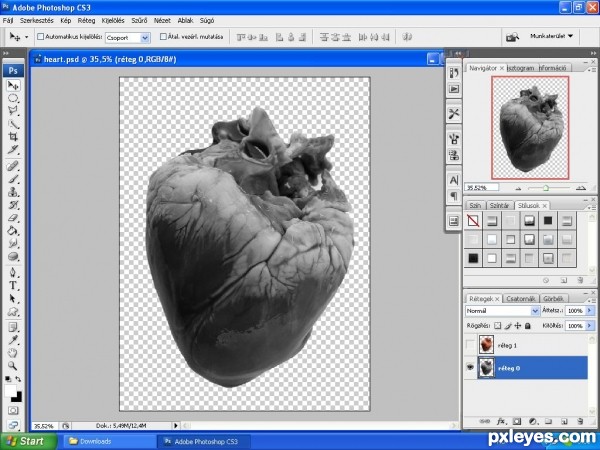Screen dimensions: 600x450
Task: Select the Sponge tool
Action: [x=13, y=256]
